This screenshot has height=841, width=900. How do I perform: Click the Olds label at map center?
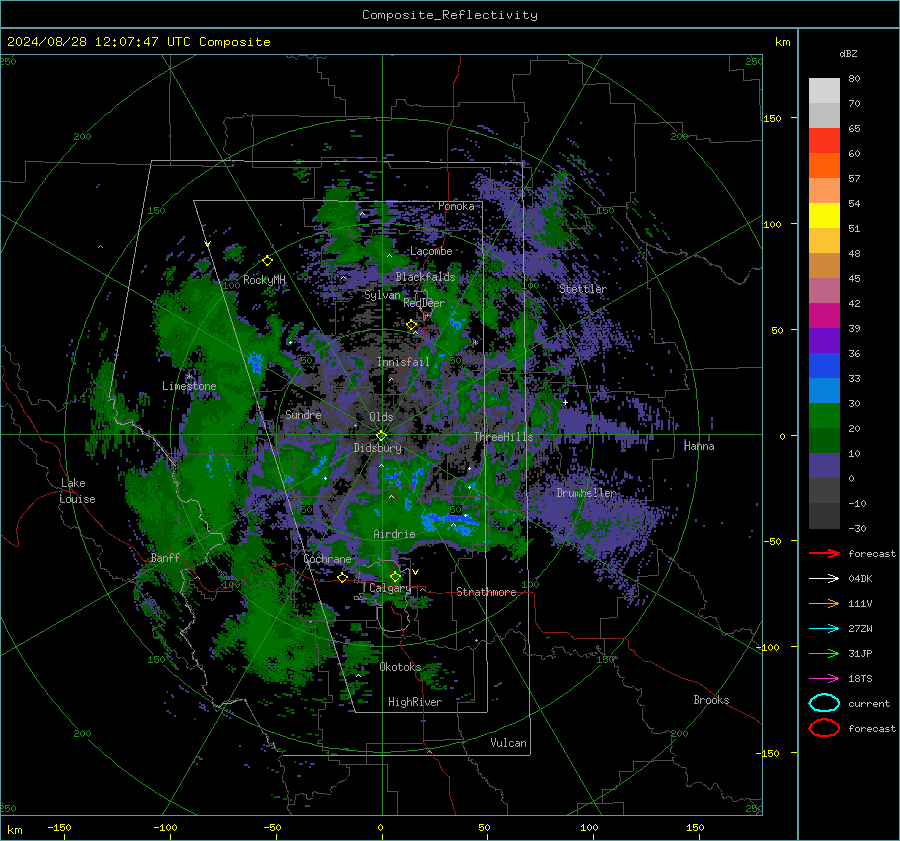381,417
